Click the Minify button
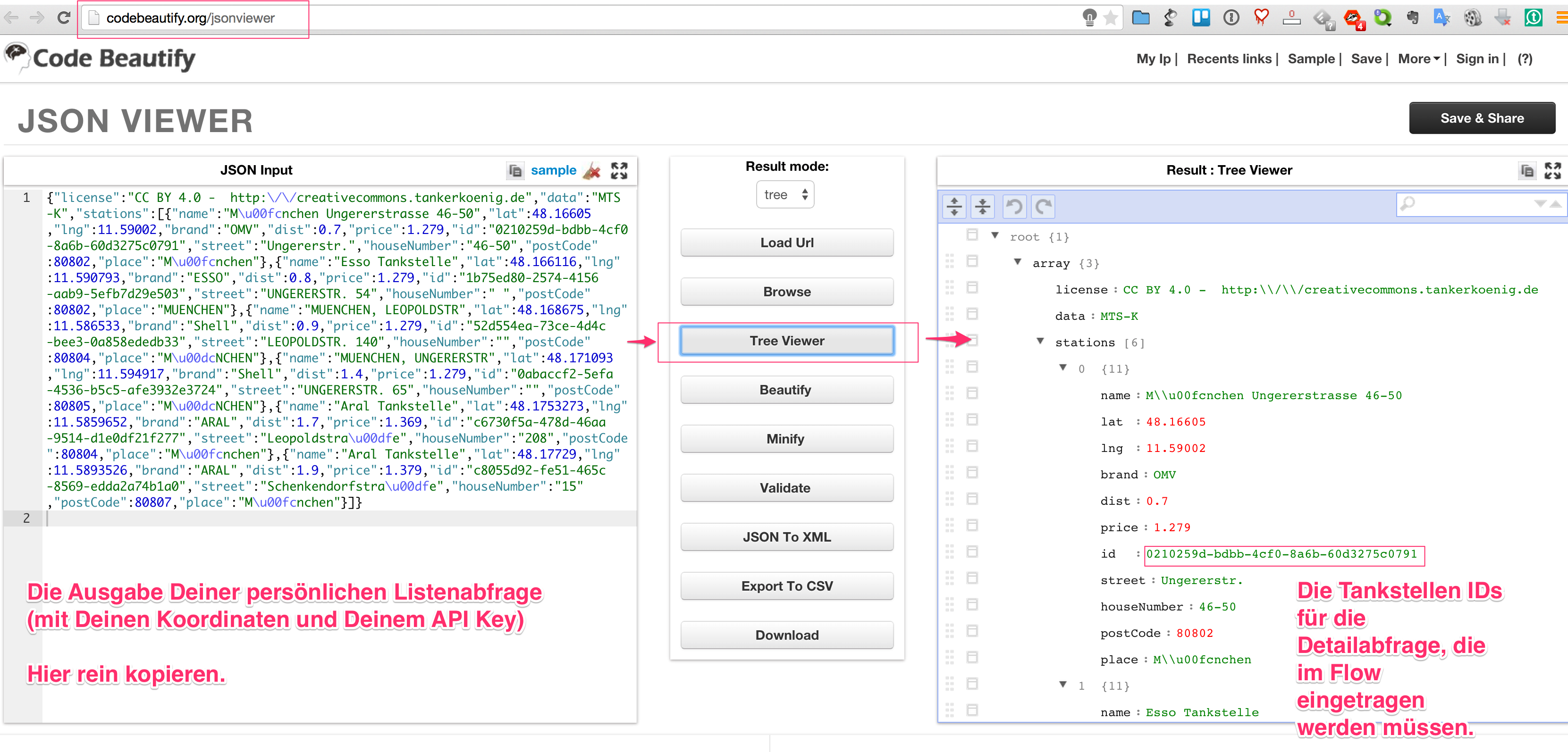Screen dimensions: 1568x752 tap(786, 439)
